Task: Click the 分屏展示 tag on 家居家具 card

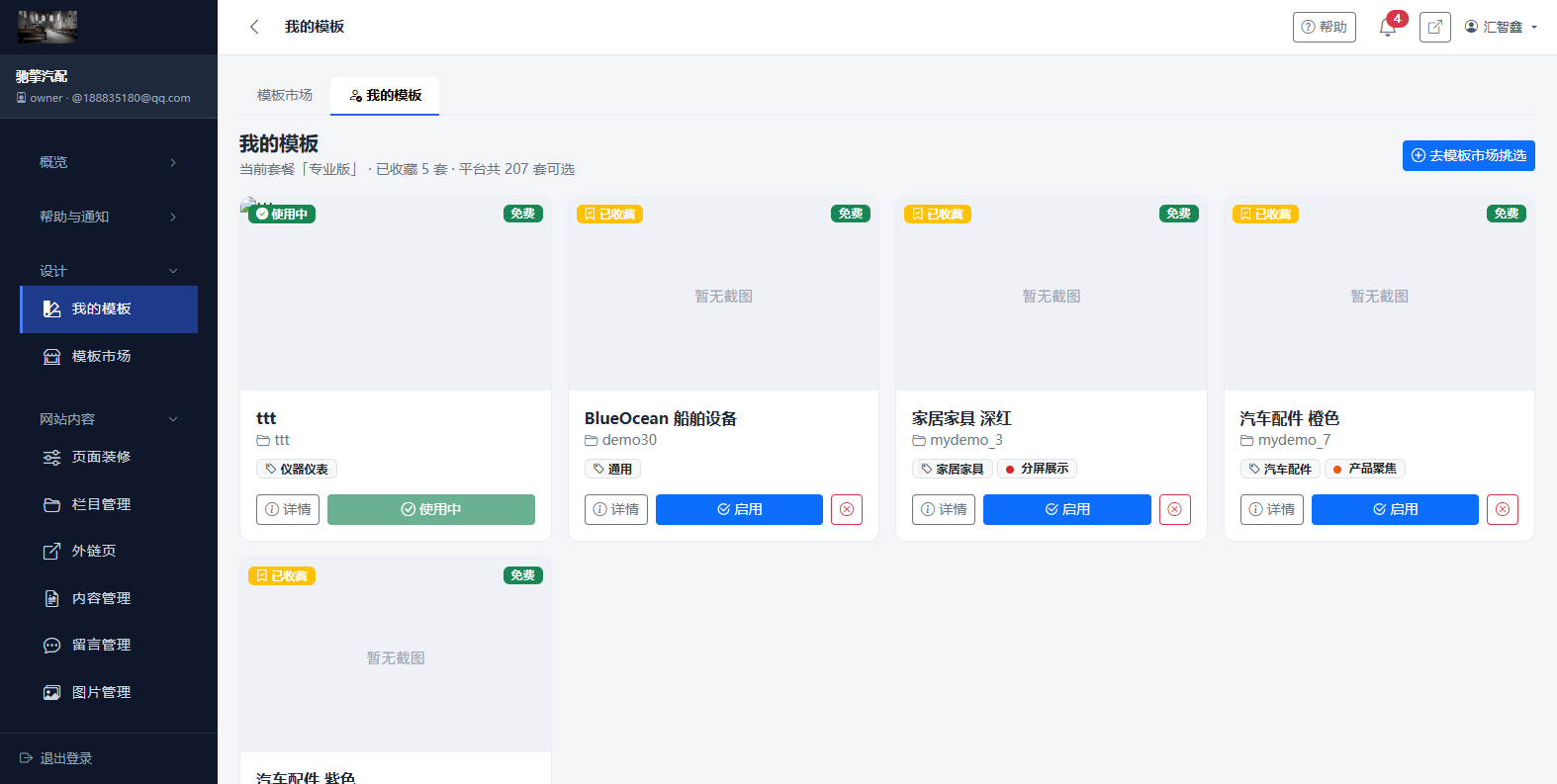Action: pyautogui.click(x=1037, y=469)
